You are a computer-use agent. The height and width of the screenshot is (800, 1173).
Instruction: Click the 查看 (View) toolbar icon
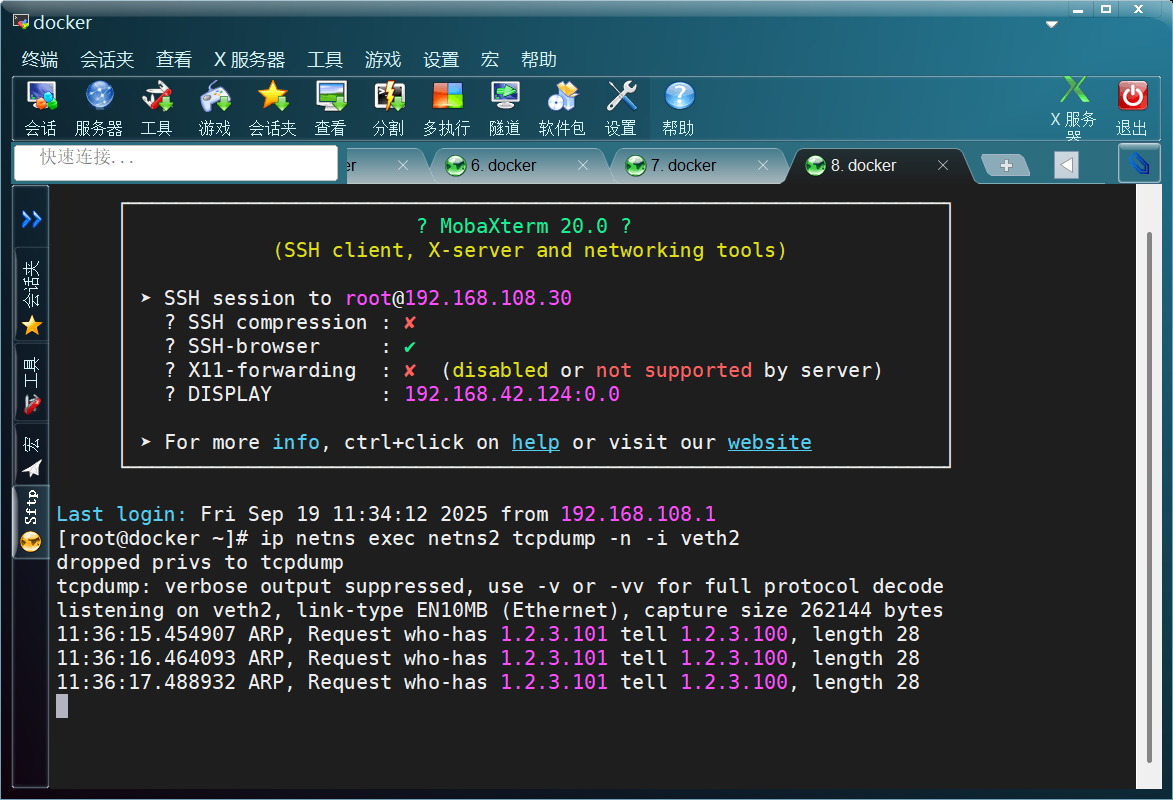click(331, 109)
